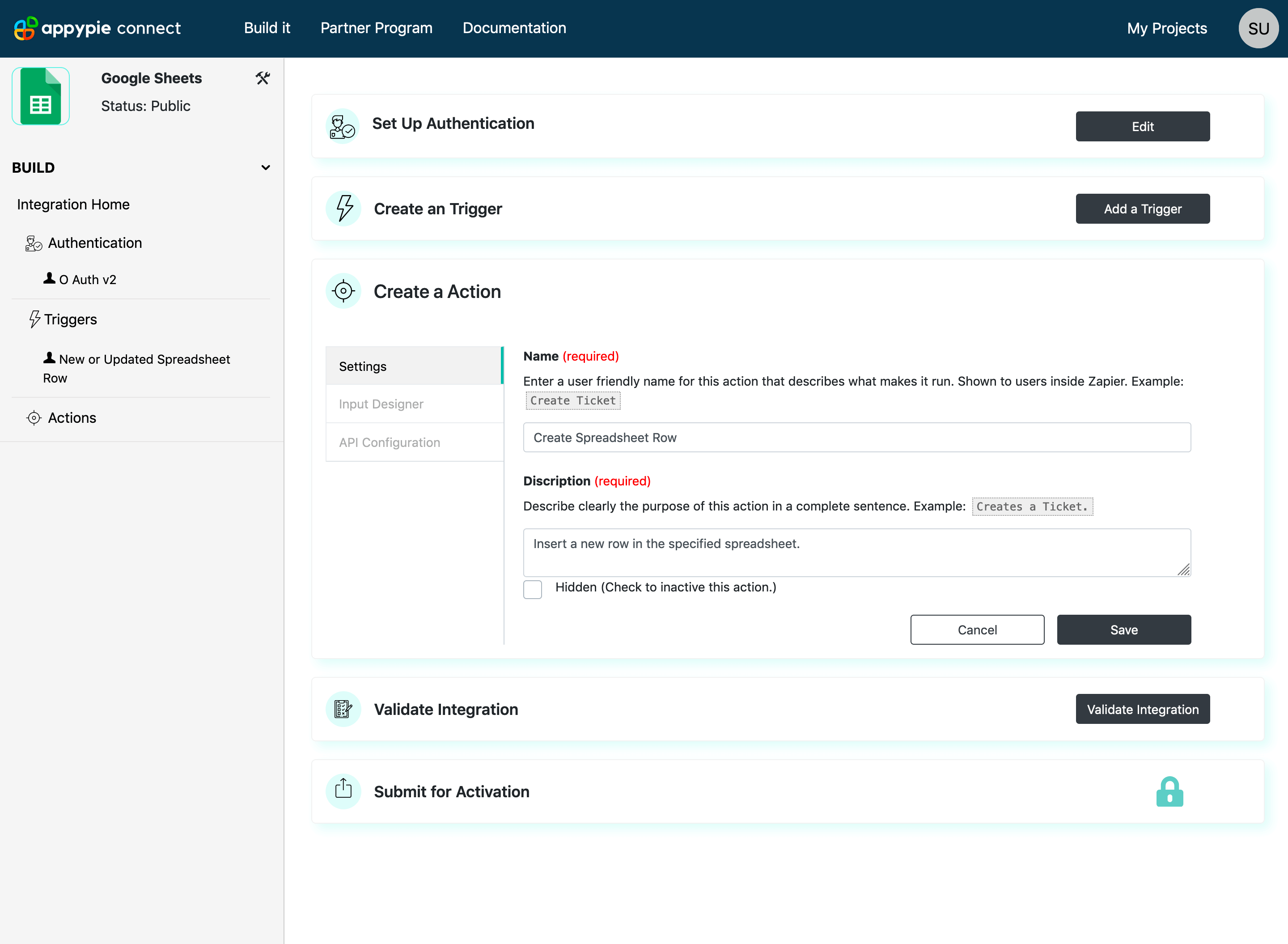Click the Add a Trigger button
This screenshot has height=944, width=1288.
click(x=1142, y=208)
